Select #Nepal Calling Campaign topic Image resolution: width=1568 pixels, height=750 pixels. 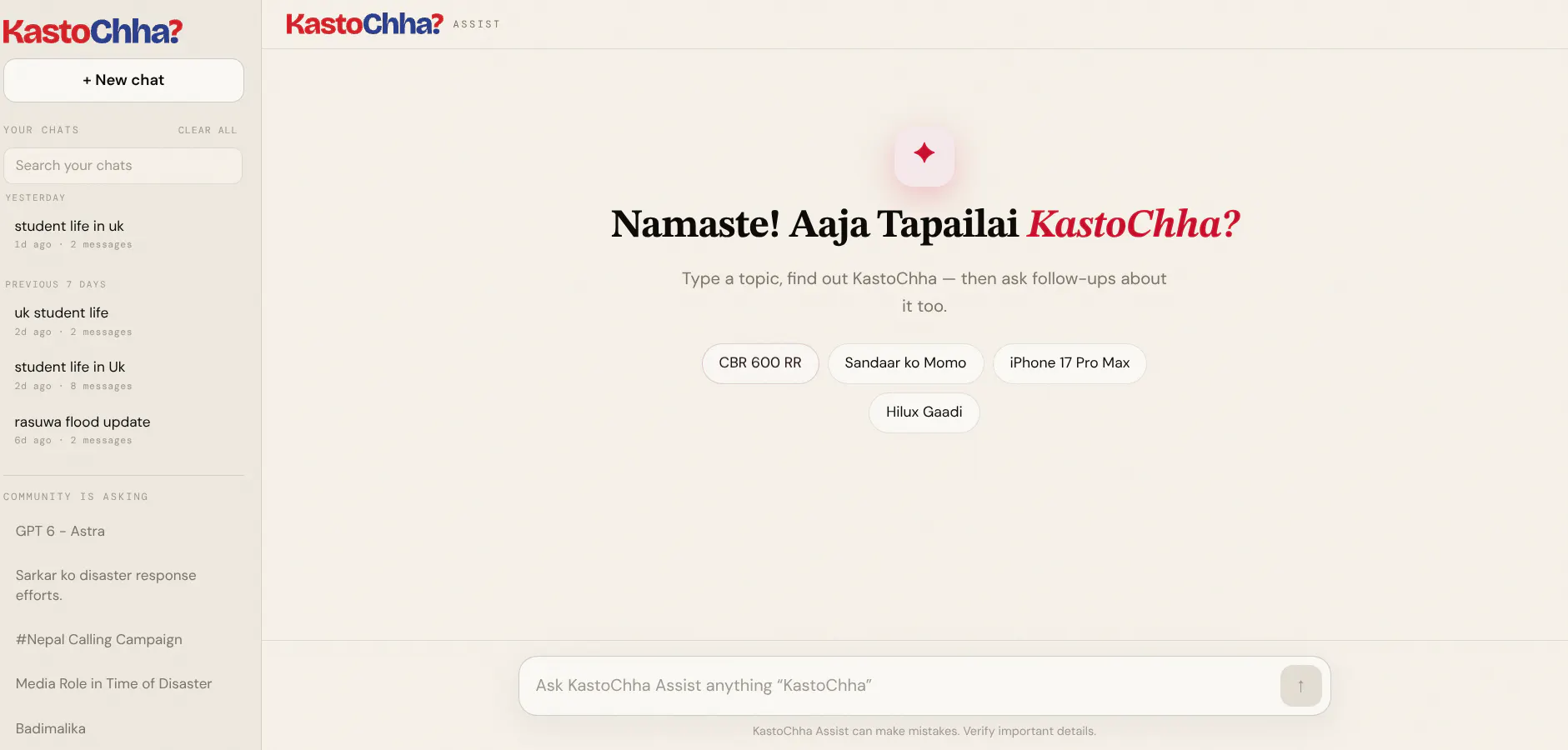tap(123, 639)
